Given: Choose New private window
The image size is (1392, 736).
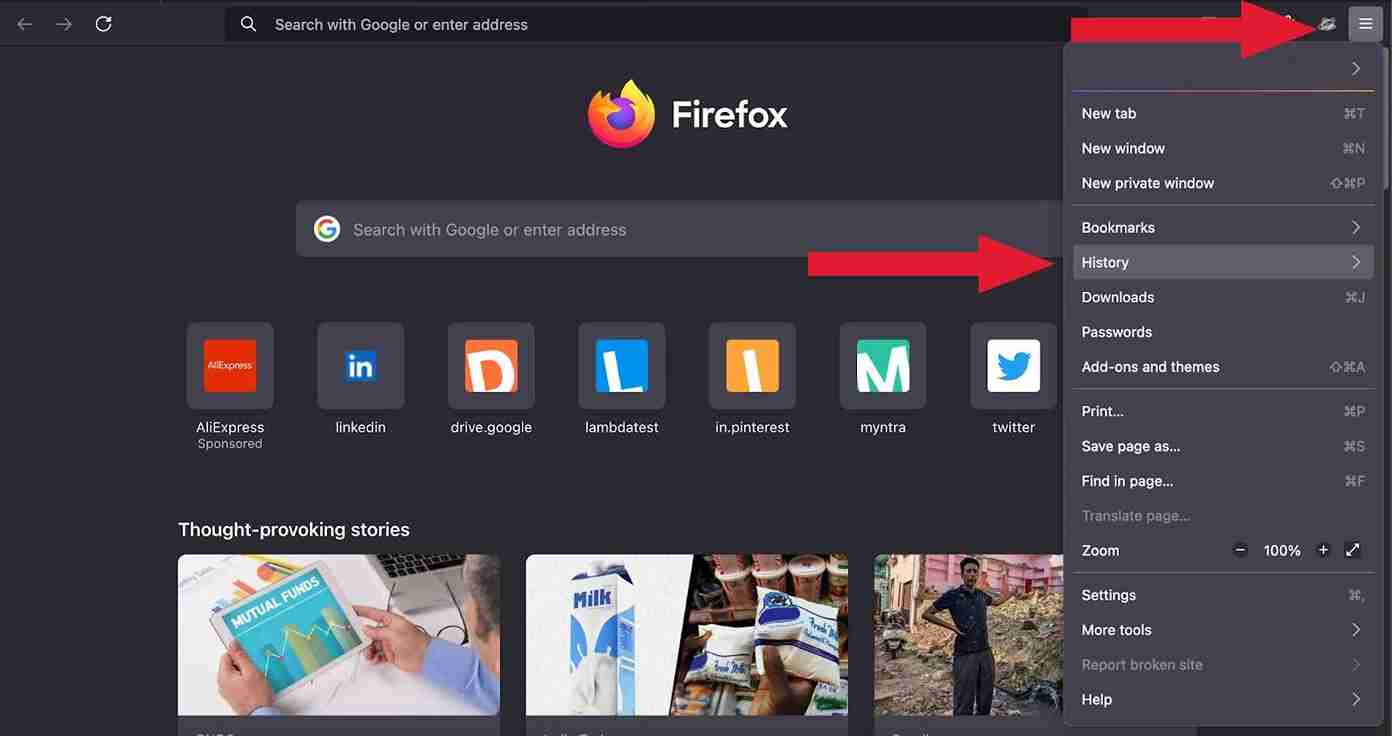Looking at the screenshot, I should point(1146,183).
